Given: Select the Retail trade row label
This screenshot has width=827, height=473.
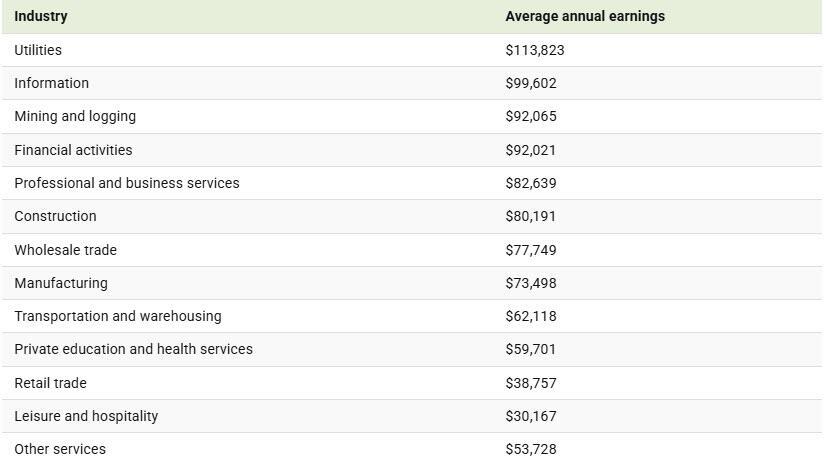Looking at the screenshot, I should point(50,383).
